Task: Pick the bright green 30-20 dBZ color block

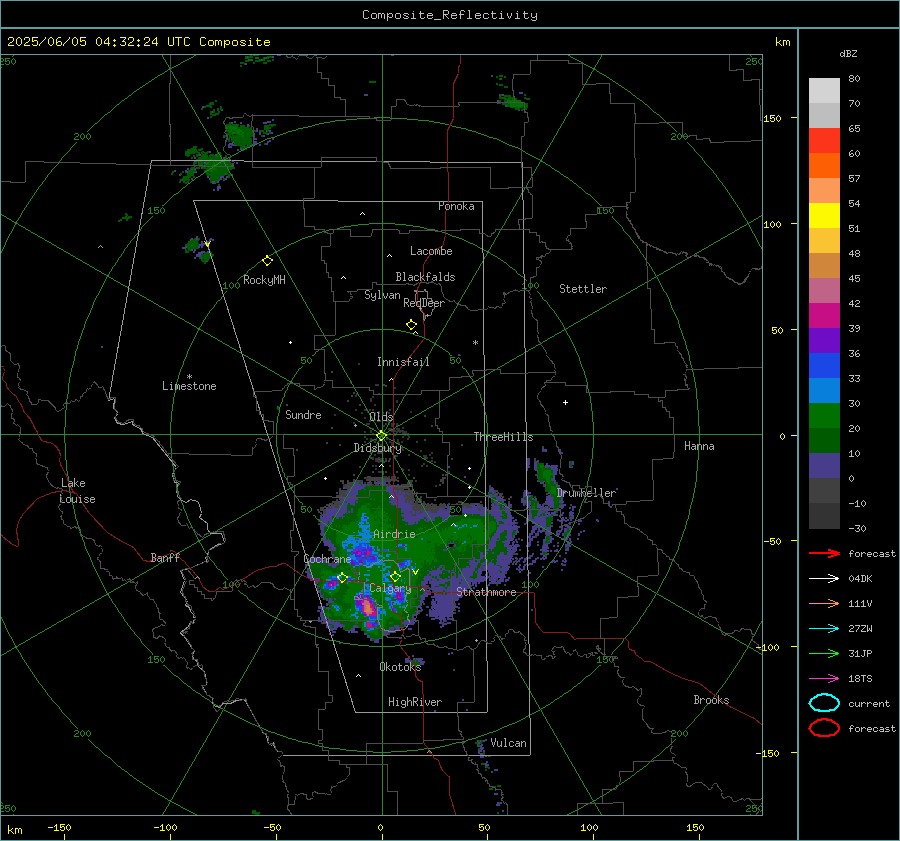Action: point(824,415)
